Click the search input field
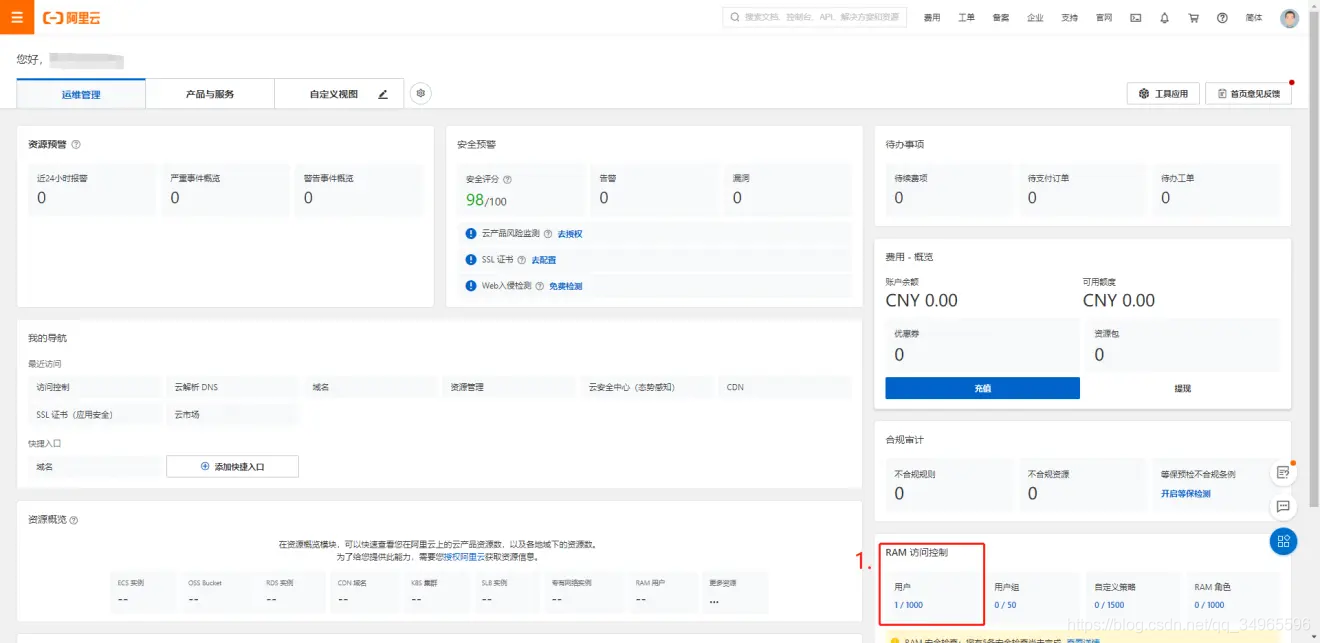Viewport: 1320px width, 643px height. 814,17
